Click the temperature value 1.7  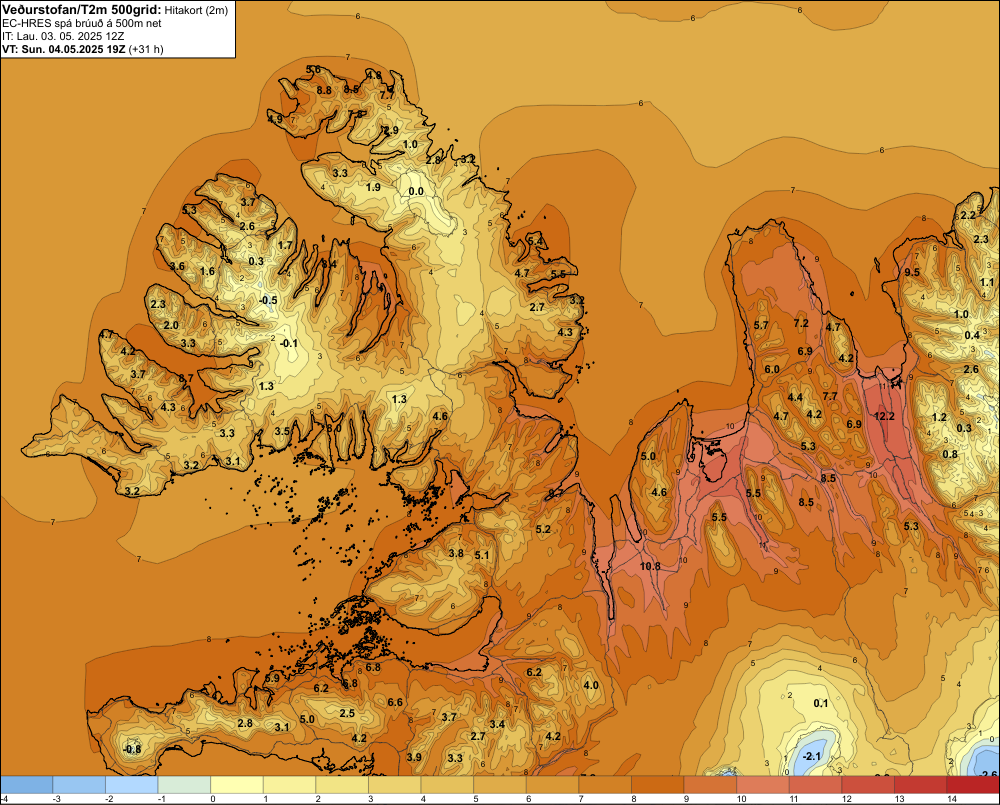point(285,245)
